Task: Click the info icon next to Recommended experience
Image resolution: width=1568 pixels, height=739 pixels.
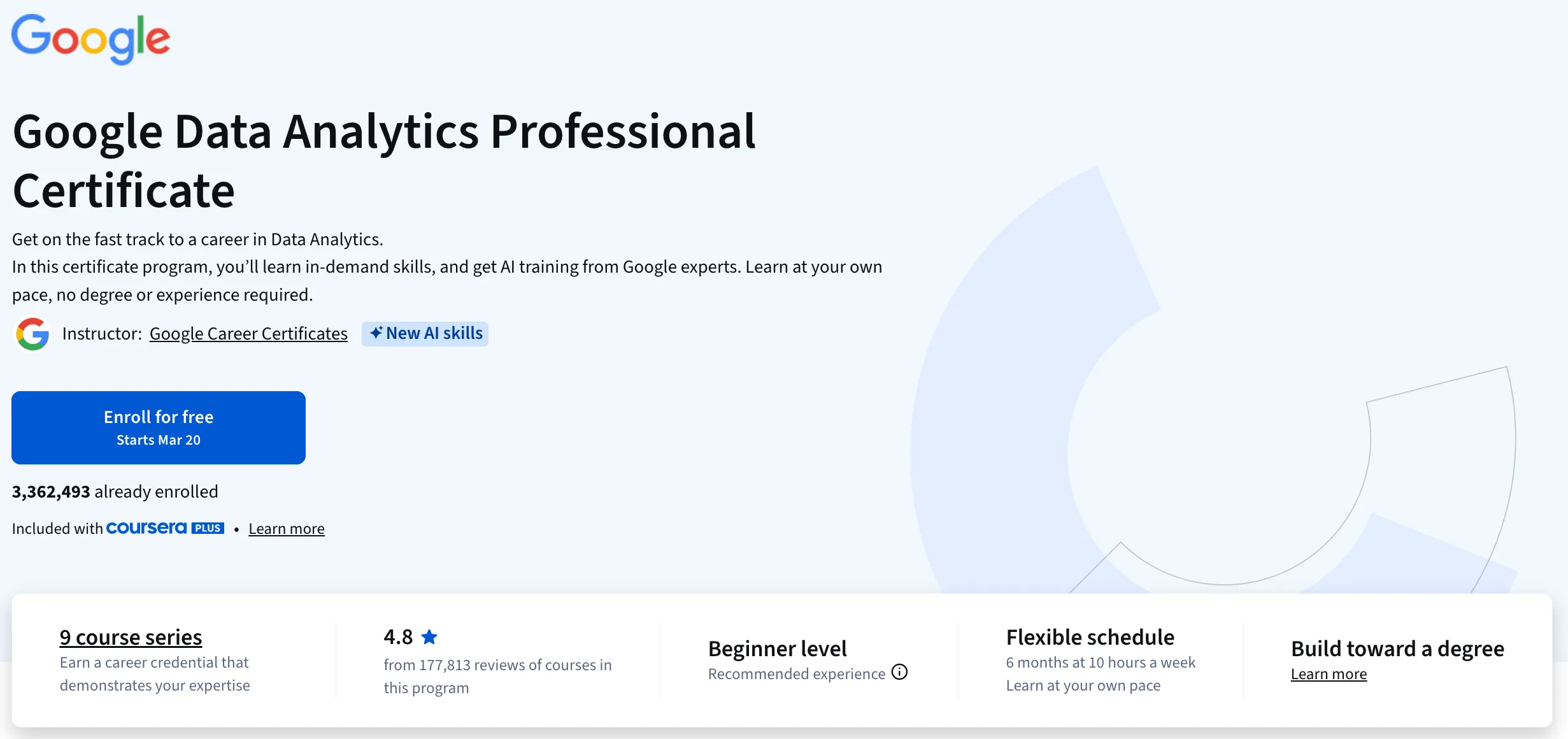Action: coord(899,672)
